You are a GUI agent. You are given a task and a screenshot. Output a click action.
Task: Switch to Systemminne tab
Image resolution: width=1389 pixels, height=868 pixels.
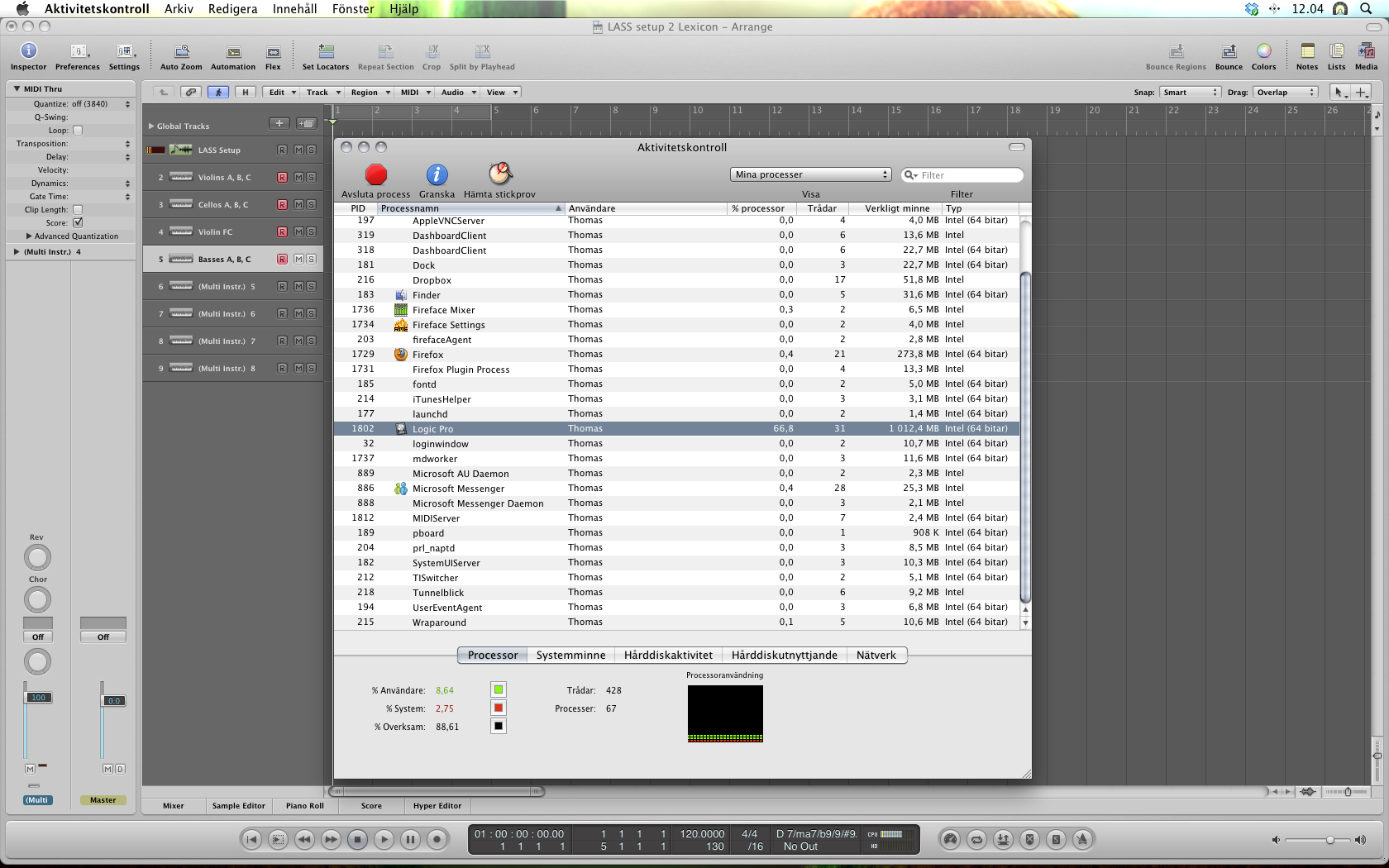point(570,655)
